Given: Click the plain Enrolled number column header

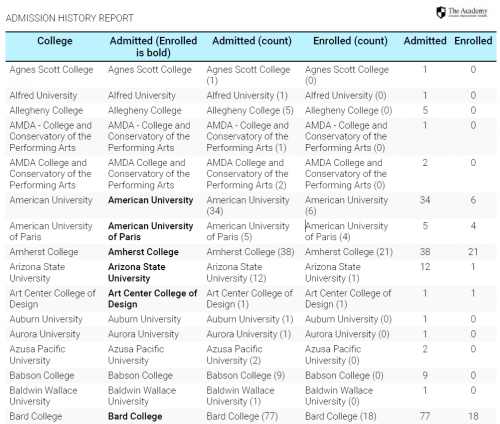Looking at the screenshot, I should 473,41.
